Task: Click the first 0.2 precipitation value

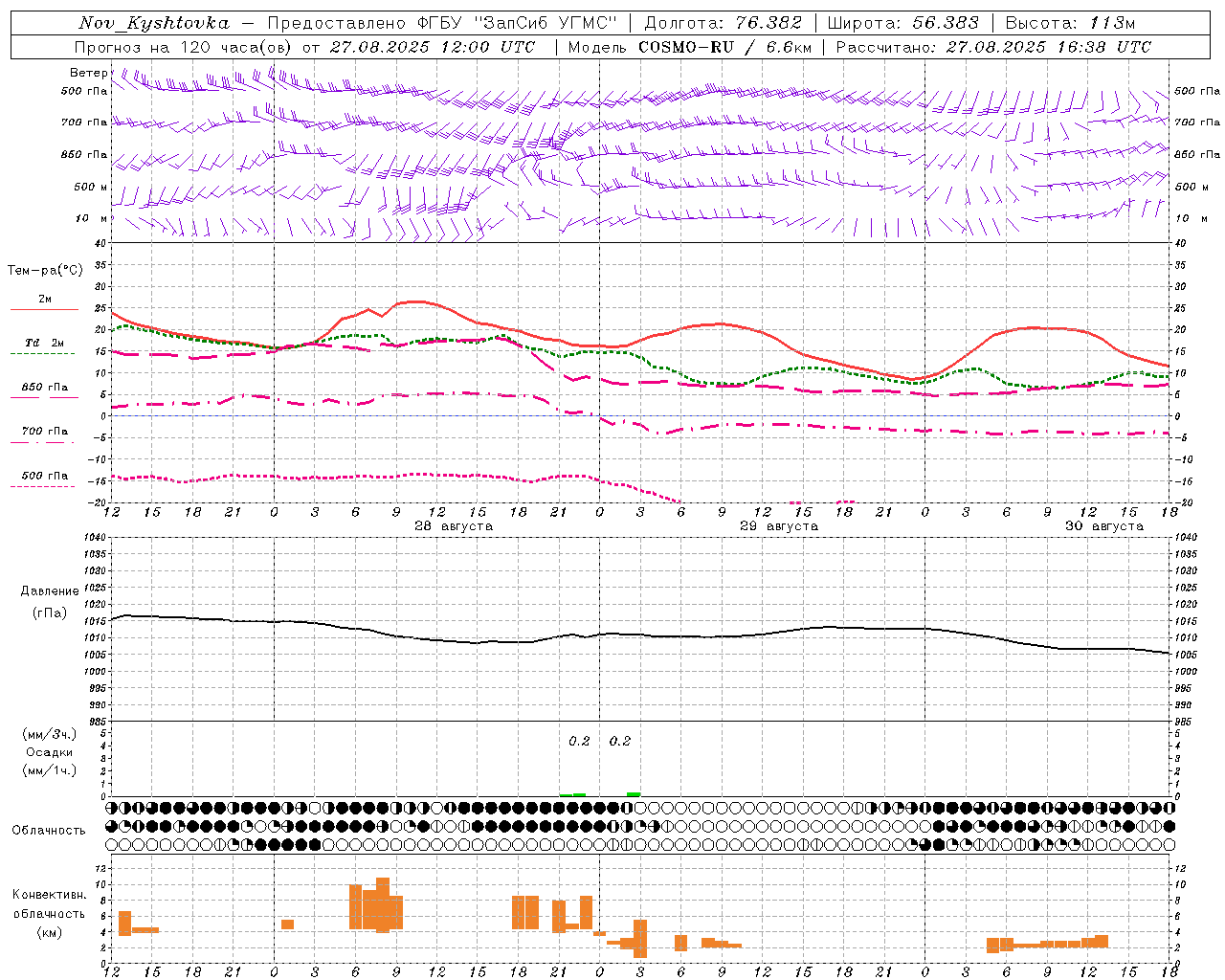Action: (x=579, y=741)
